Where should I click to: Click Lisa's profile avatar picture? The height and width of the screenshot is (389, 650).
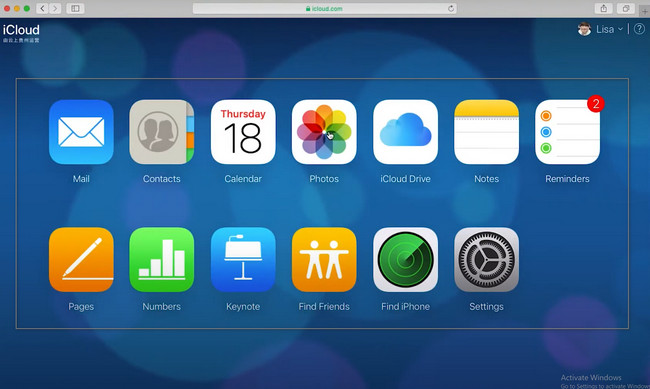(584, 29)
